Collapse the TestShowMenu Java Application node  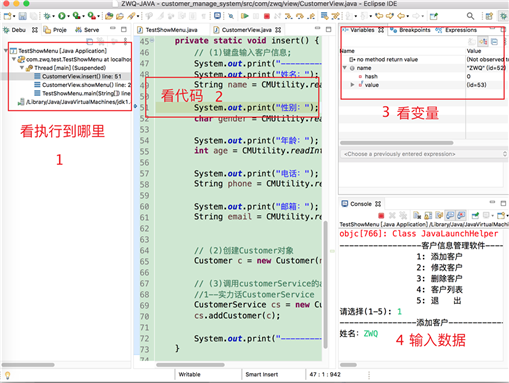[x=6, y=51]
